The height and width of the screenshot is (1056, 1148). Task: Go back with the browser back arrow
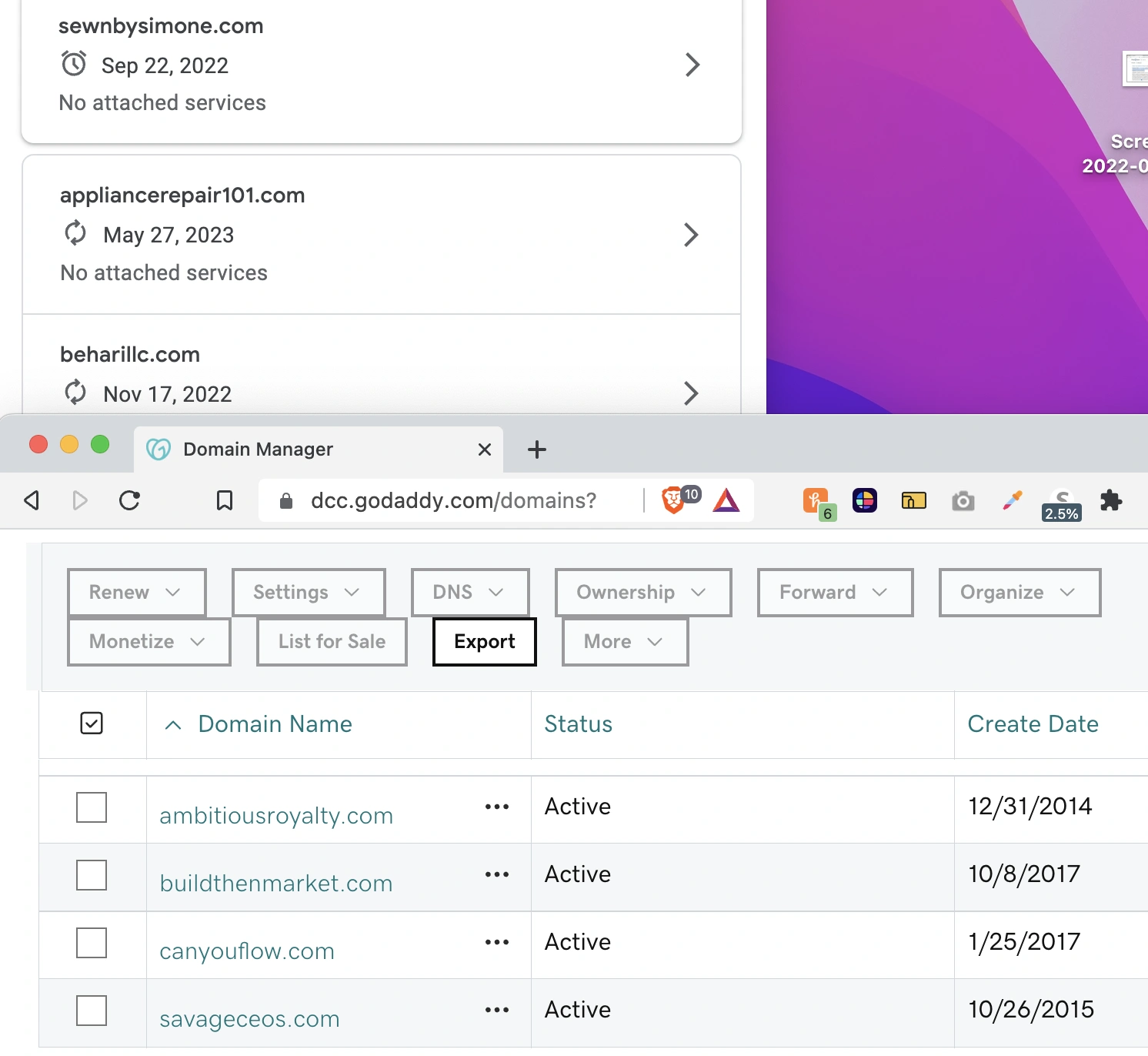[x=32, y=501]
